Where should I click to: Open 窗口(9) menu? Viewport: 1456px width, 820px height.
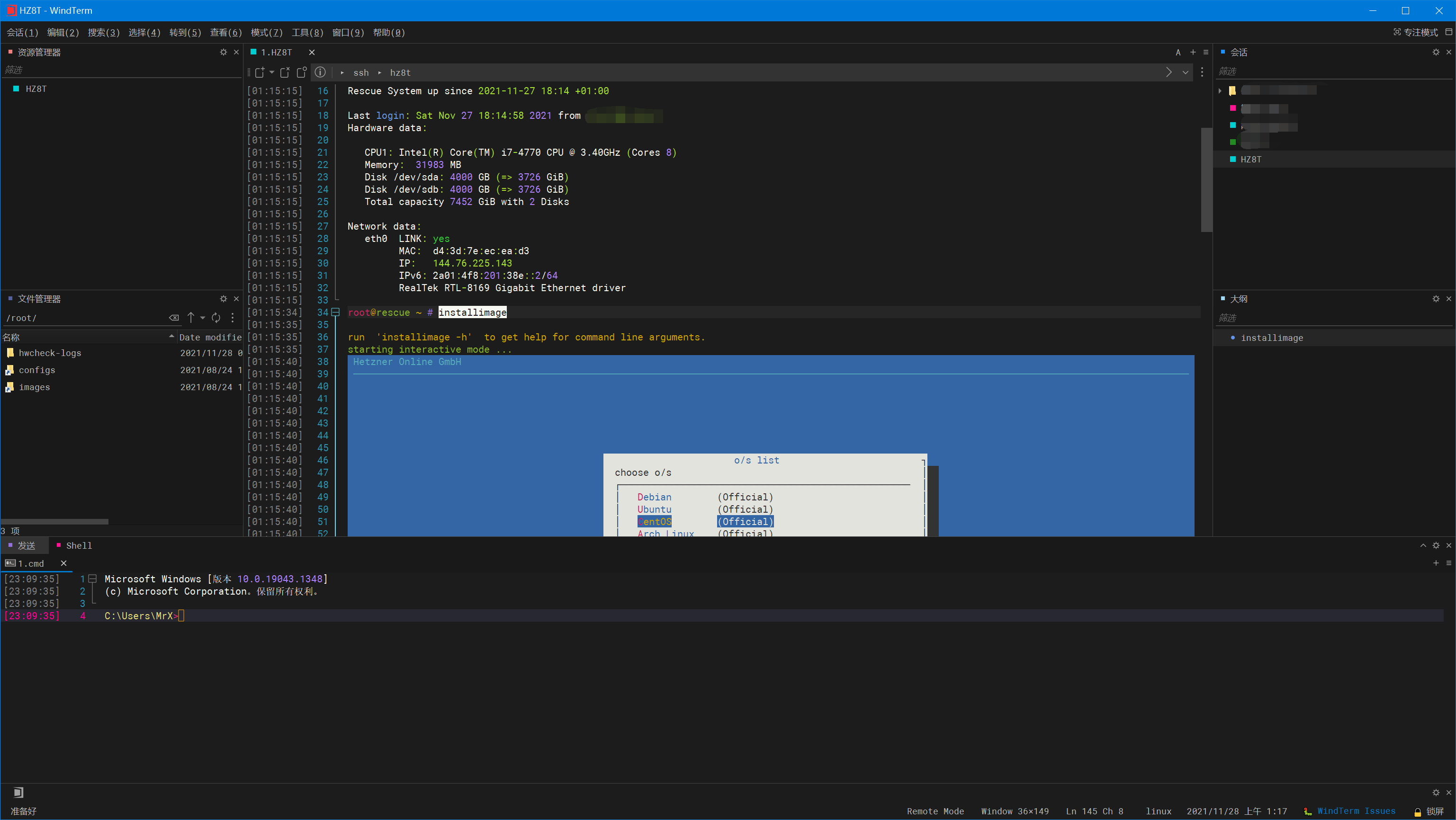(x=348, y=32)
